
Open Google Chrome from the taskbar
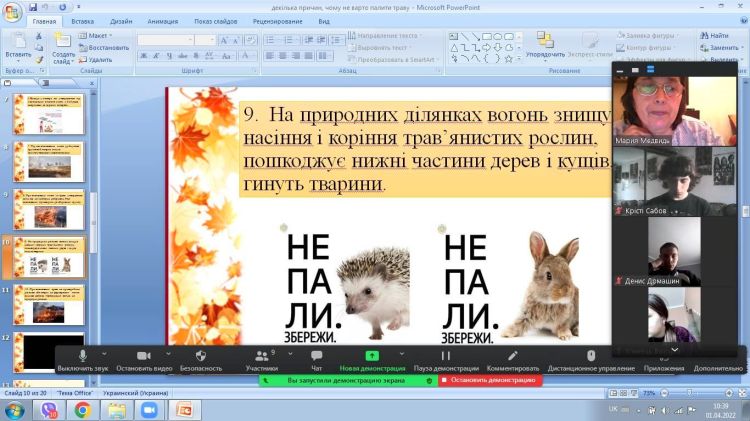pyautogui.click(x=82, y=409)
